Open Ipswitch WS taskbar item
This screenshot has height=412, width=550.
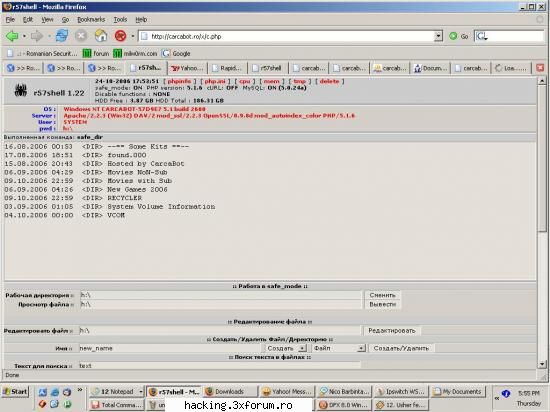[x=401, y=392]
